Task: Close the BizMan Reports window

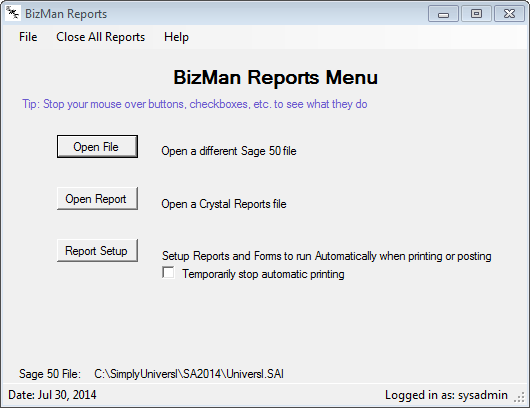Action: click(509, 14)
